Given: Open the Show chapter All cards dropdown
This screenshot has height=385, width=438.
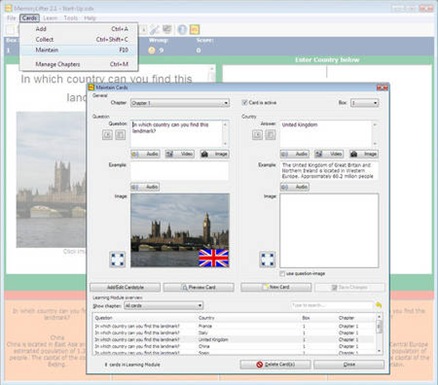Looking at the screenshot, I should (163, 305).
